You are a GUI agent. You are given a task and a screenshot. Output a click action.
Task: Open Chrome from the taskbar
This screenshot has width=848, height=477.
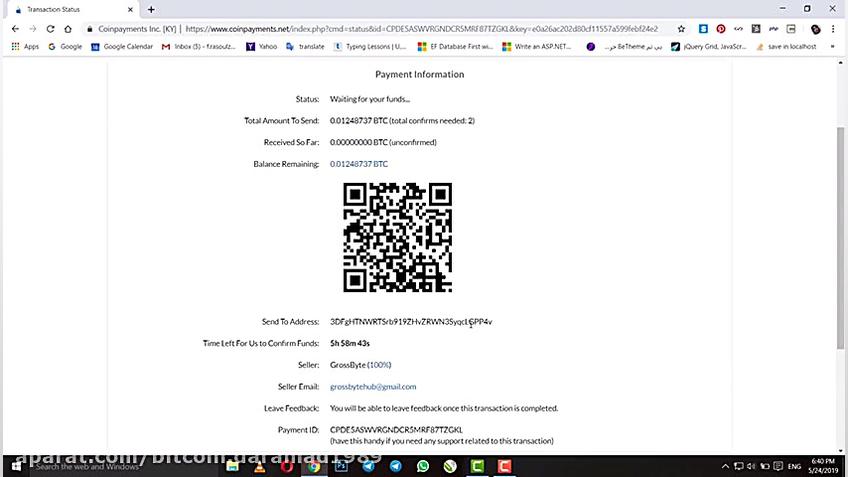click(x=314, y=466)
